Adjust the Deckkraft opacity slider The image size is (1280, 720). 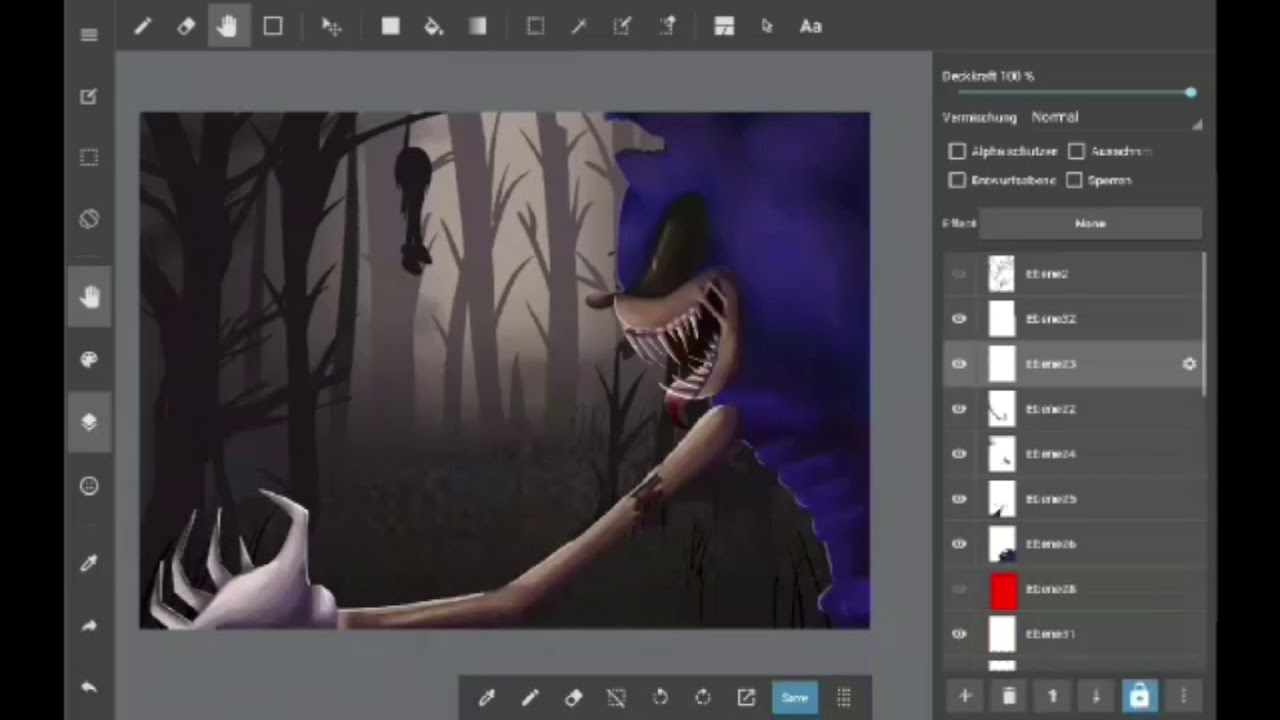click(x=1074, y=93)
